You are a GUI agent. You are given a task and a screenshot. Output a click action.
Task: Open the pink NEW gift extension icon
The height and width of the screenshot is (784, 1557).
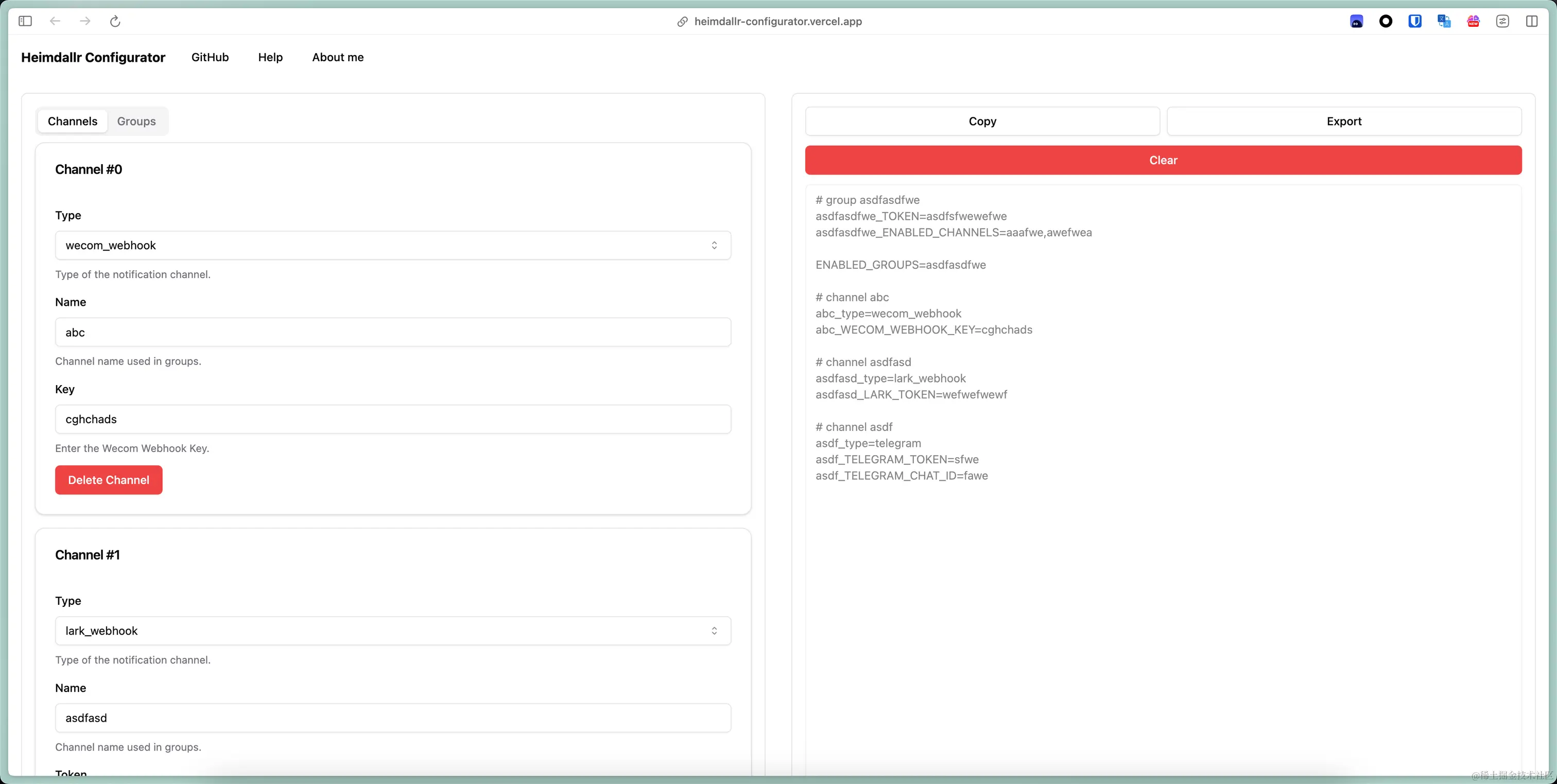(x=1473, y=21)
